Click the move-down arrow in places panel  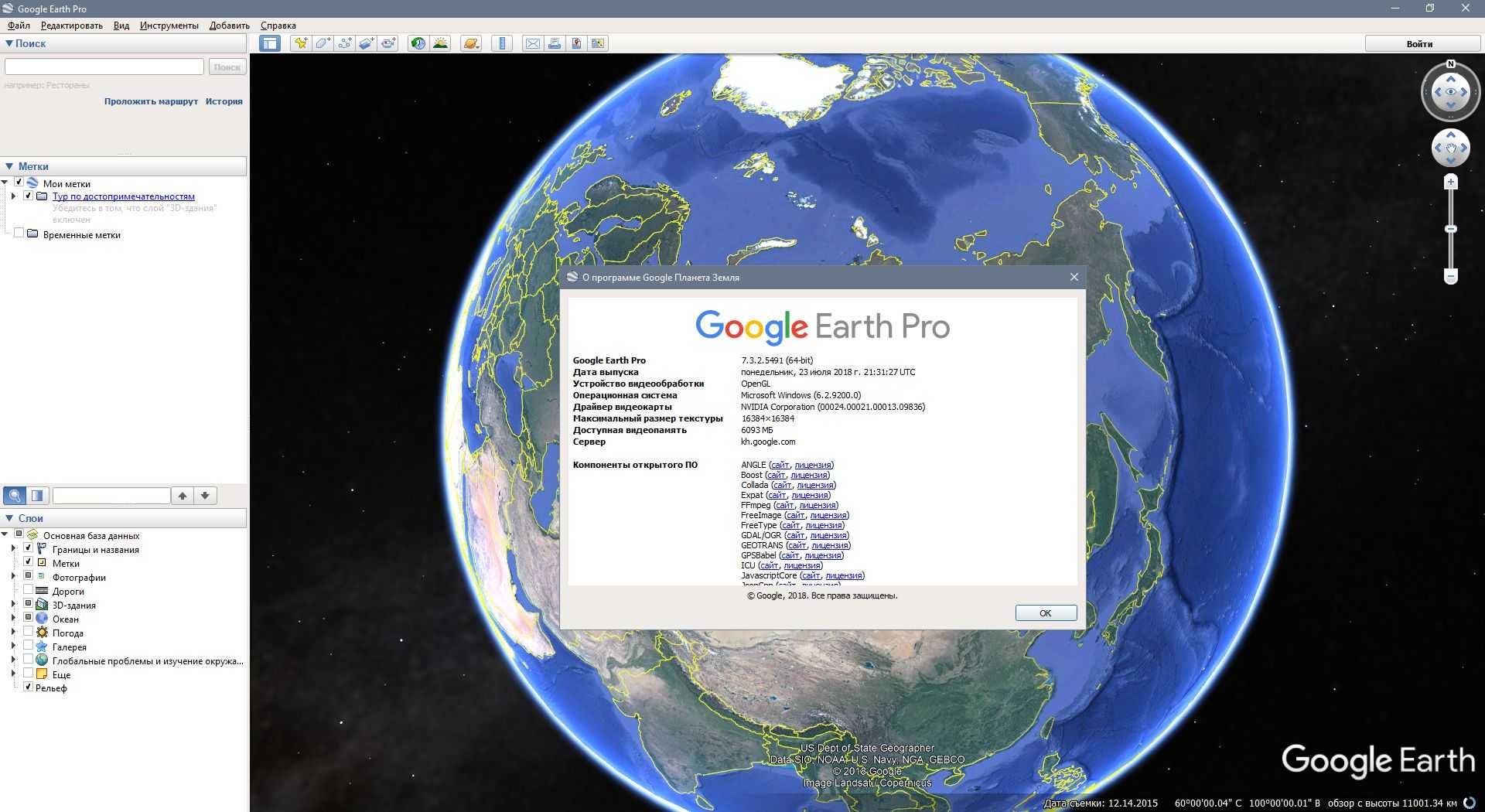205,496
